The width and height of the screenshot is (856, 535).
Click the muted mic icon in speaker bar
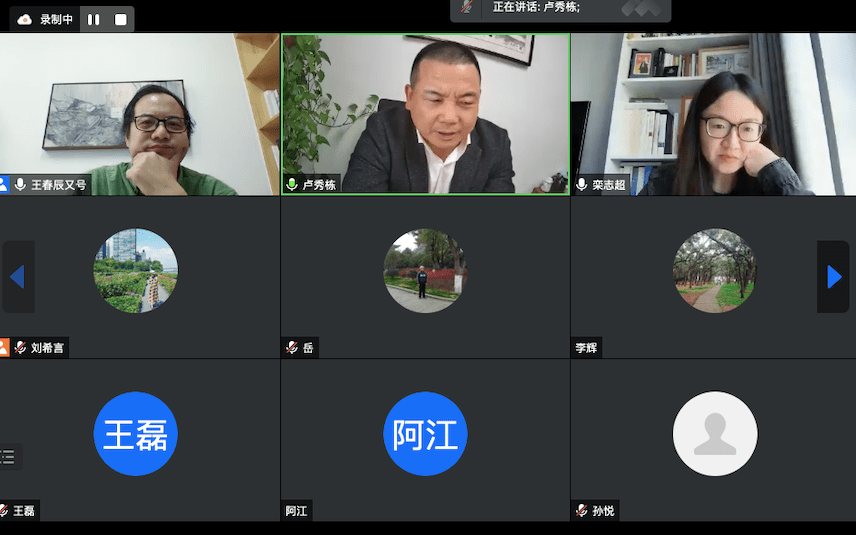pyautogui.click(x=466, y=7)
